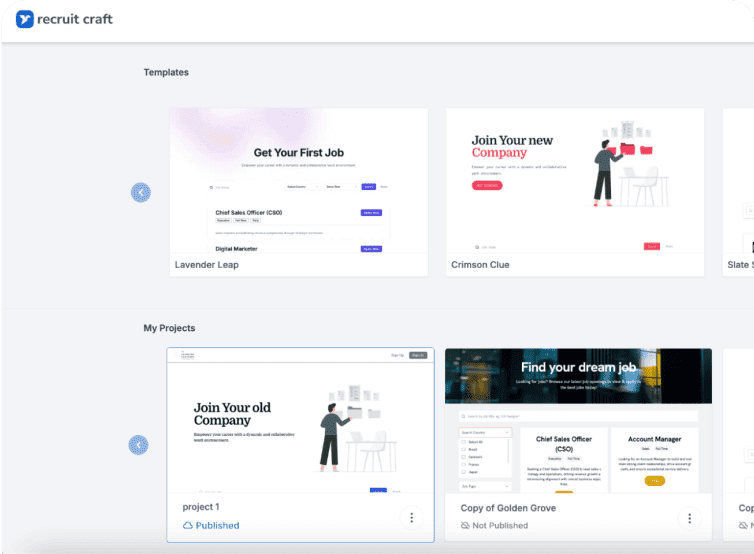Click the Not Published cloud icon on Golden Grove
Screen dimensions: 754x554
click(x=465, y=525)
